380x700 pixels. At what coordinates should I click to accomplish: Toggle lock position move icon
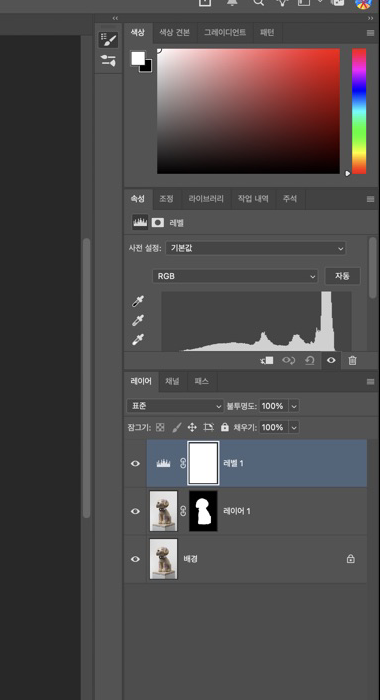click(192, 427)
